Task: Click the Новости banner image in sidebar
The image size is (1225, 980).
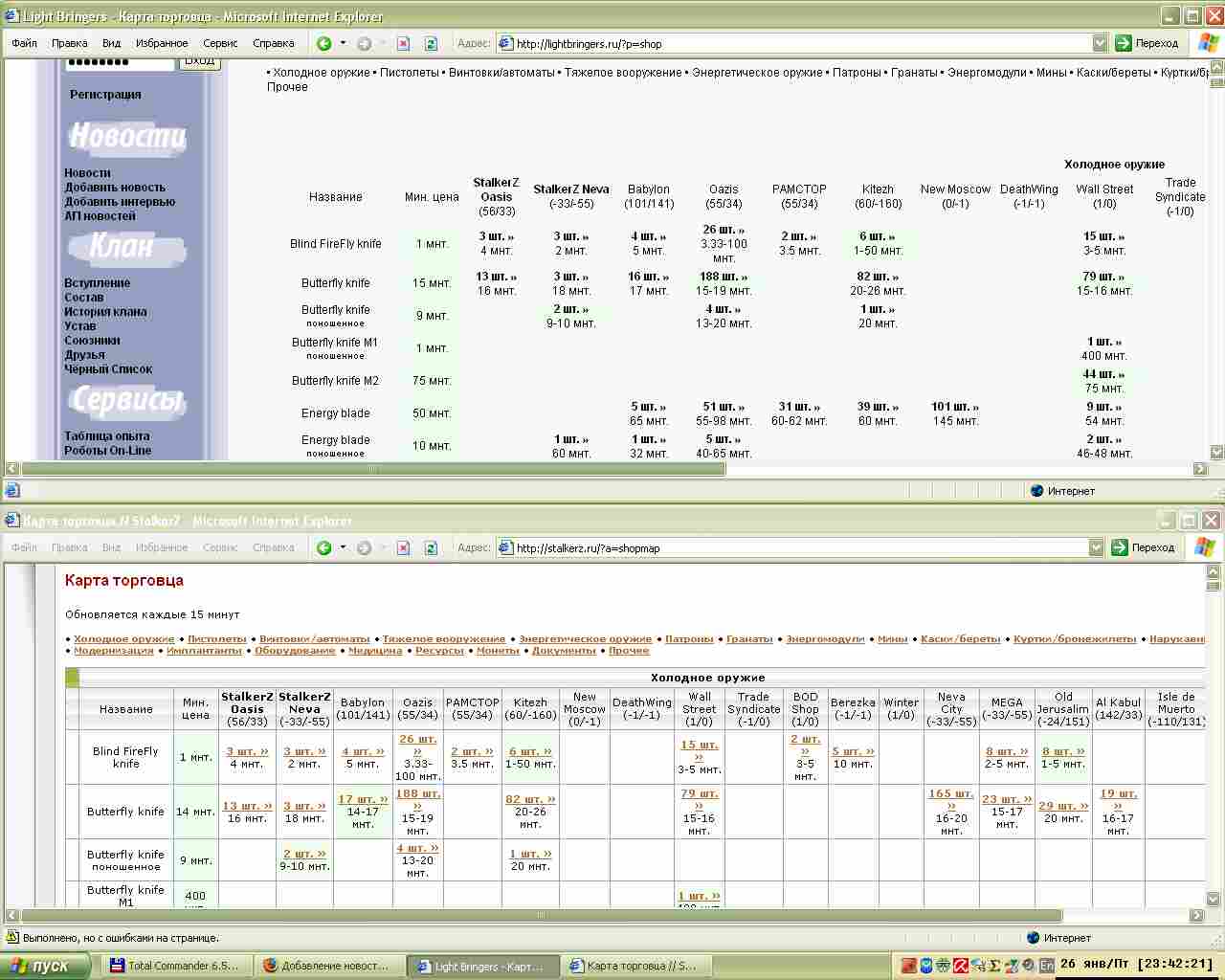Action: 126,137
